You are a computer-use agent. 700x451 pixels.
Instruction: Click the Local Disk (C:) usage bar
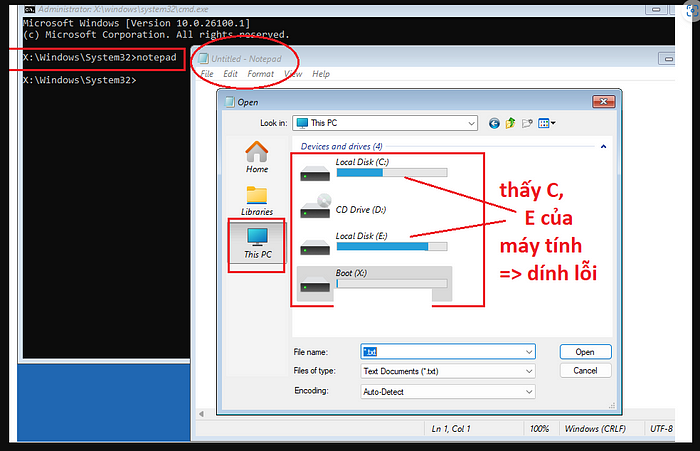(392, 173)
